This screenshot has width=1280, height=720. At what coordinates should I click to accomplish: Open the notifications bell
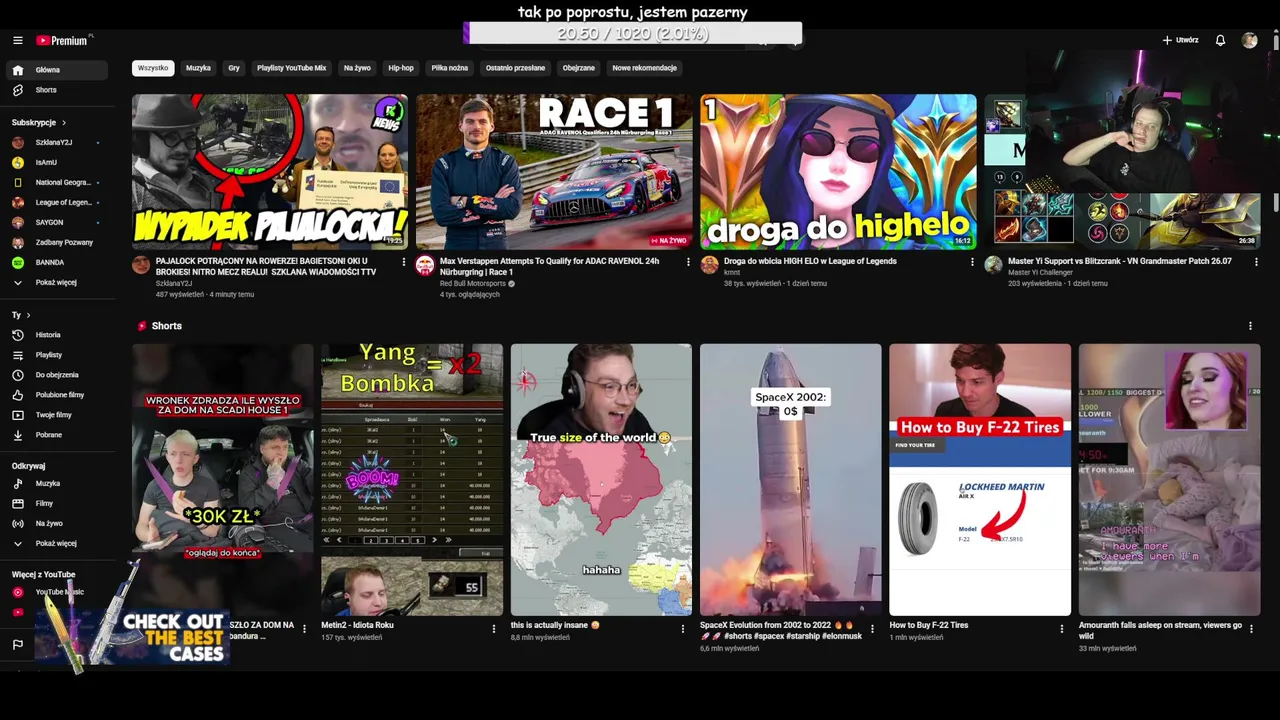pos(1220,40)
